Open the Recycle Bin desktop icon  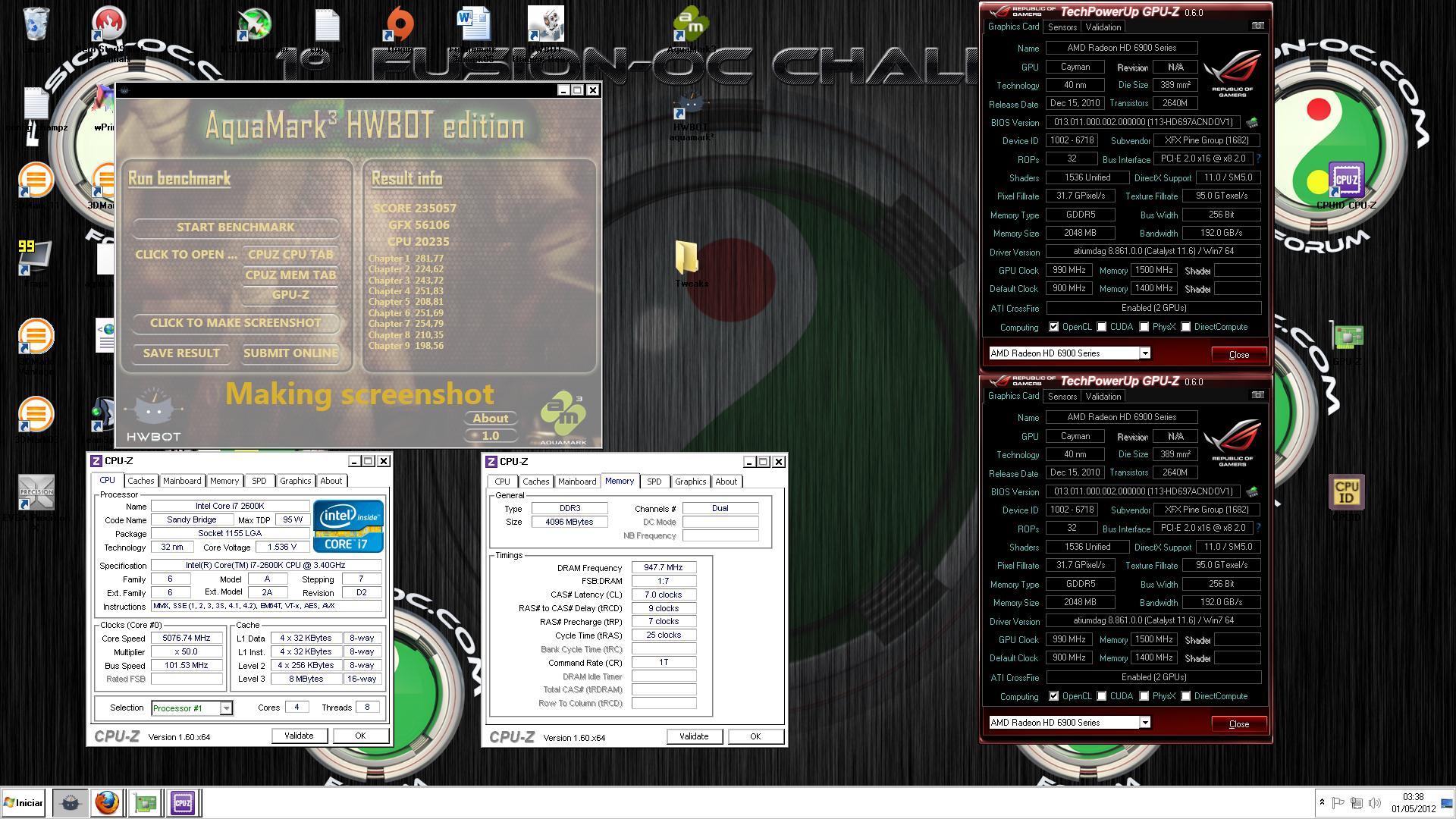click(36, 24)
